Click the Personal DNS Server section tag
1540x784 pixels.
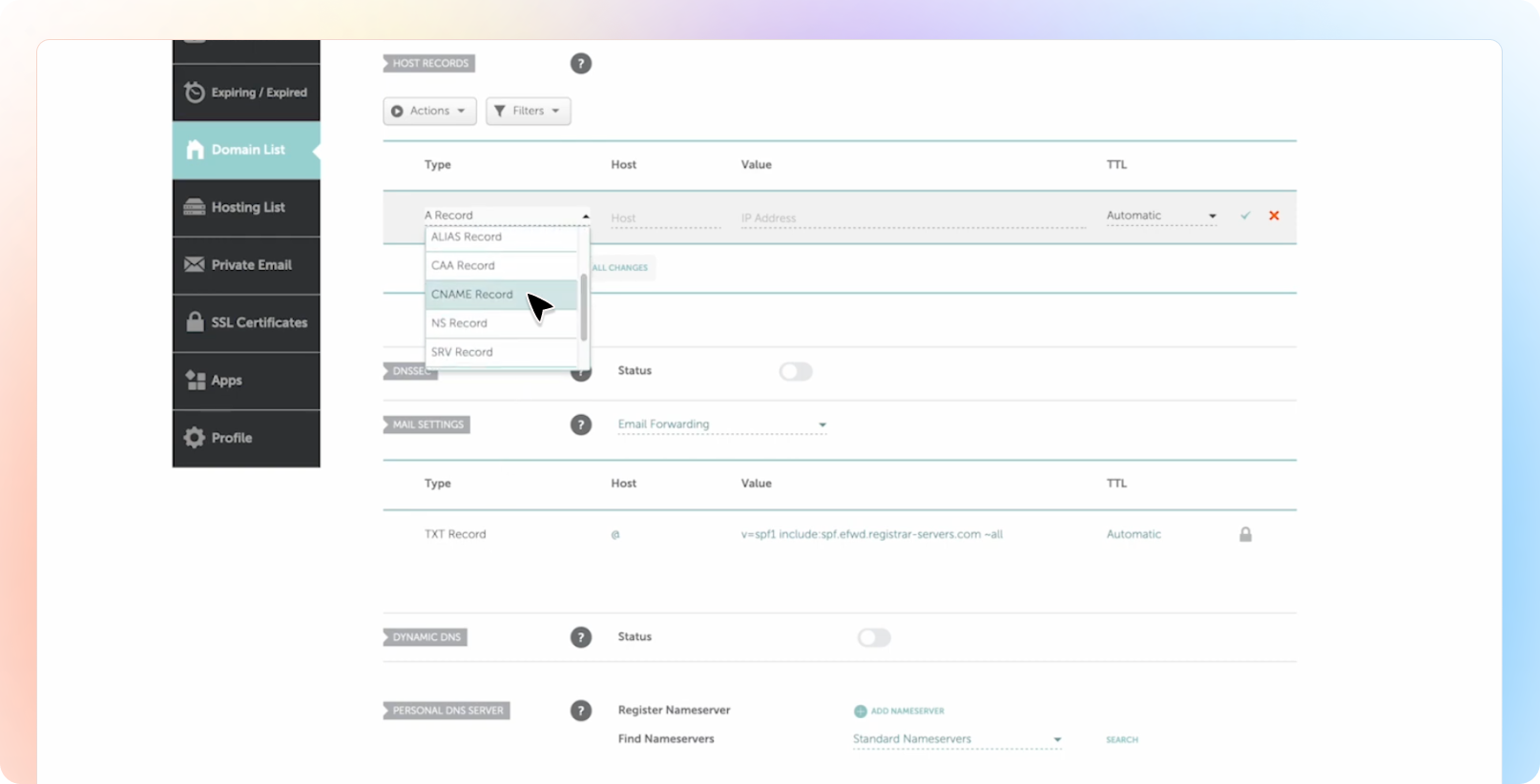pyautogui.click(x=447, y=711)
